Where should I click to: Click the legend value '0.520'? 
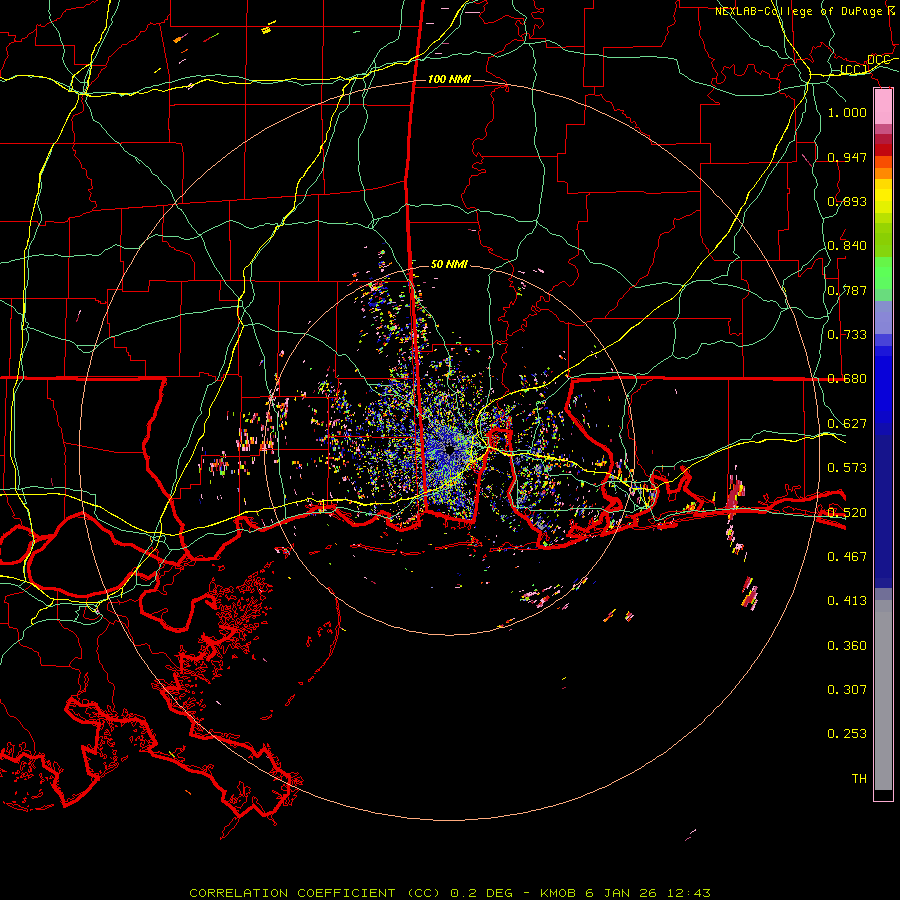(x=847, y=513)
